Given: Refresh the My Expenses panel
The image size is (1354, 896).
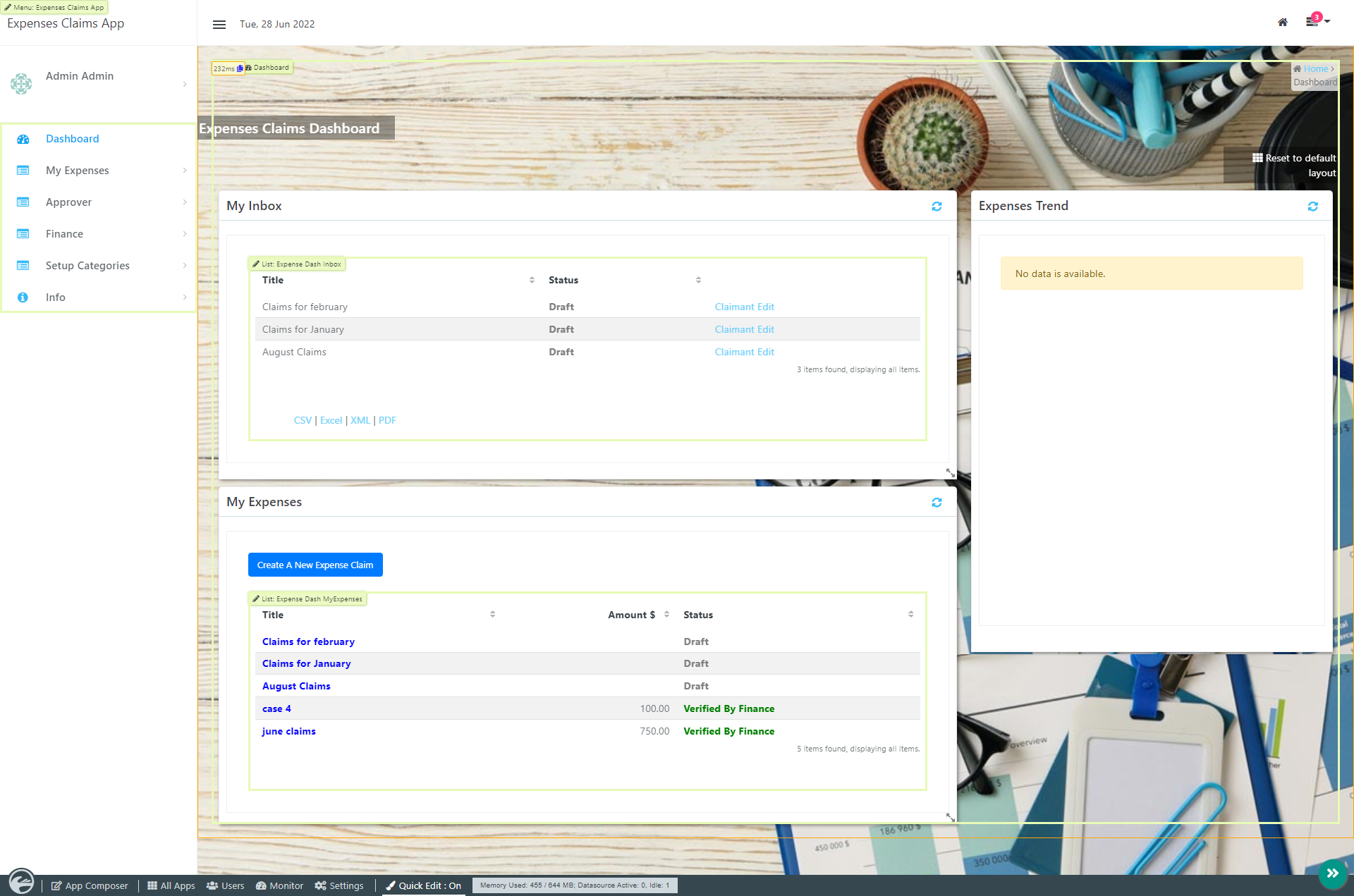Looking at the screenshot, I should point(937,503).
